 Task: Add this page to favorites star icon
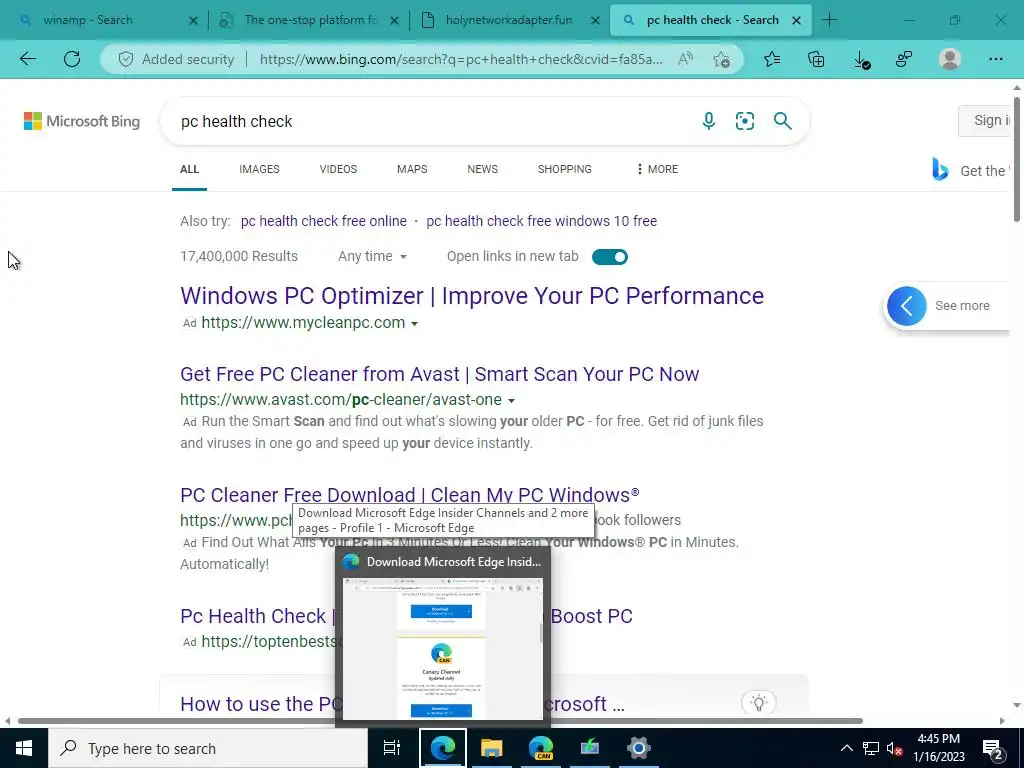click(x=722, y=59)
